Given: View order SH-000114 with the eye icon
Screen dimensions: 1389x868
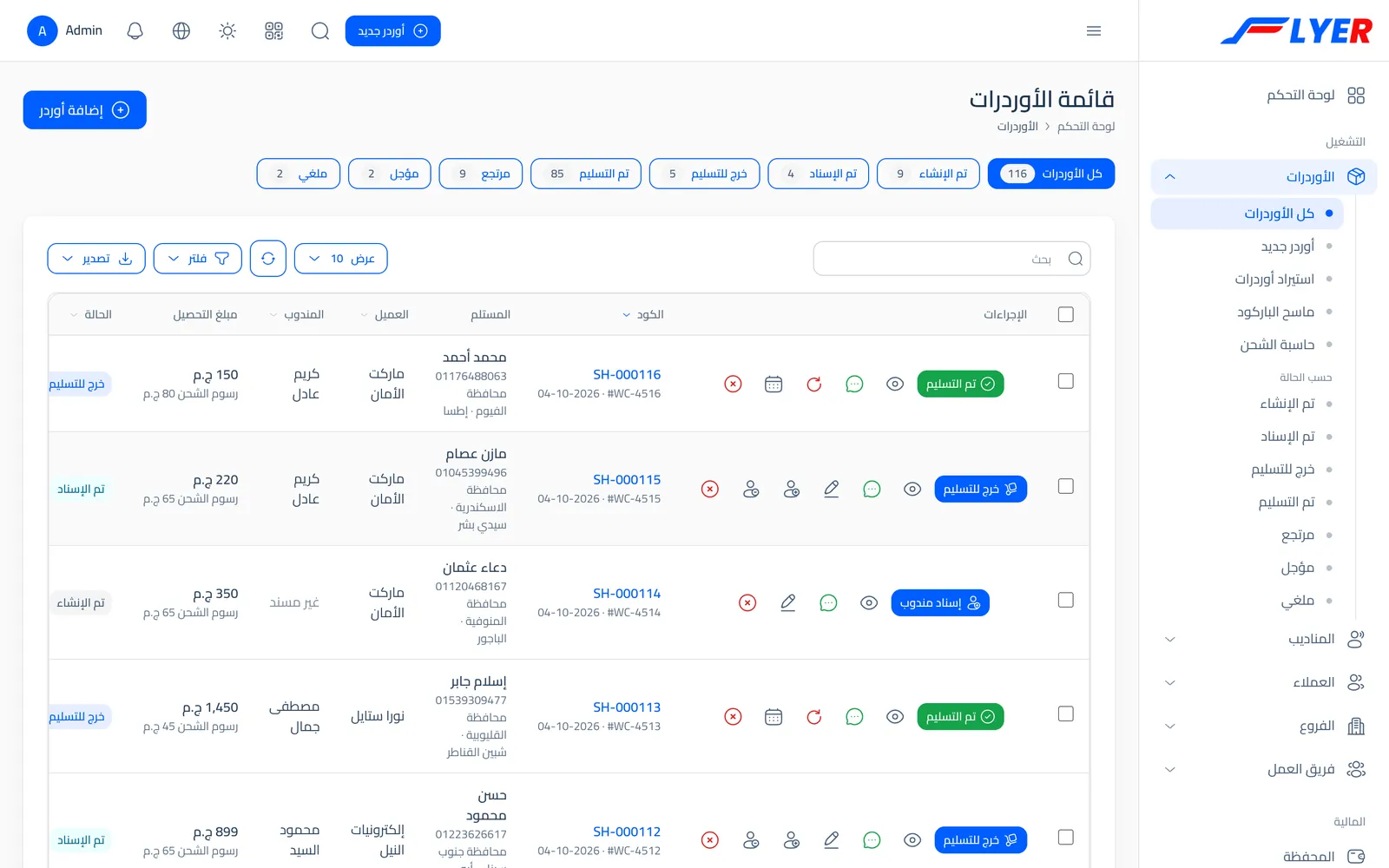Looking at the screenshot, I should click(x=869, y=602).
